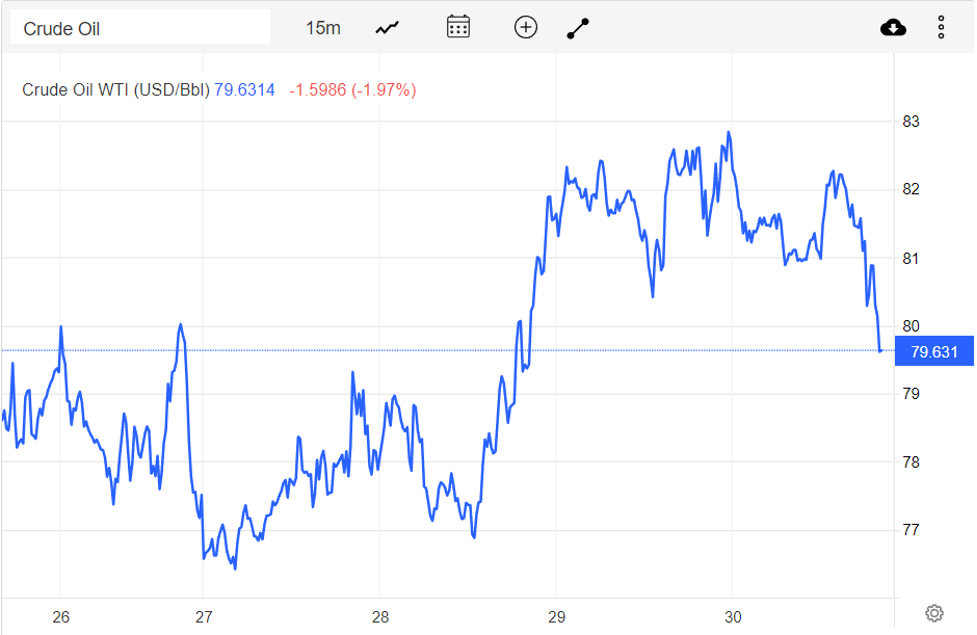977x635 pixels.
Task: Click the 77 price axis label
Action: coord(911,530)
